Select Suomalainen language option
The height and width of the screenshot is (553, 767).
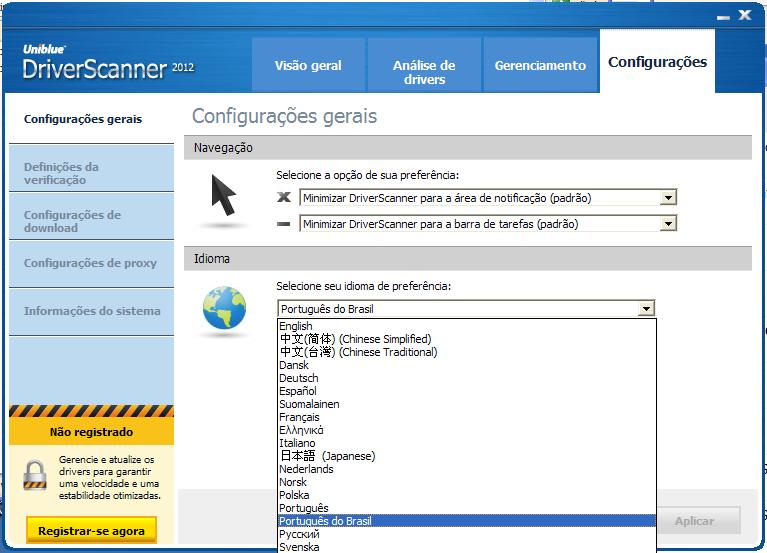coord(467,404)
